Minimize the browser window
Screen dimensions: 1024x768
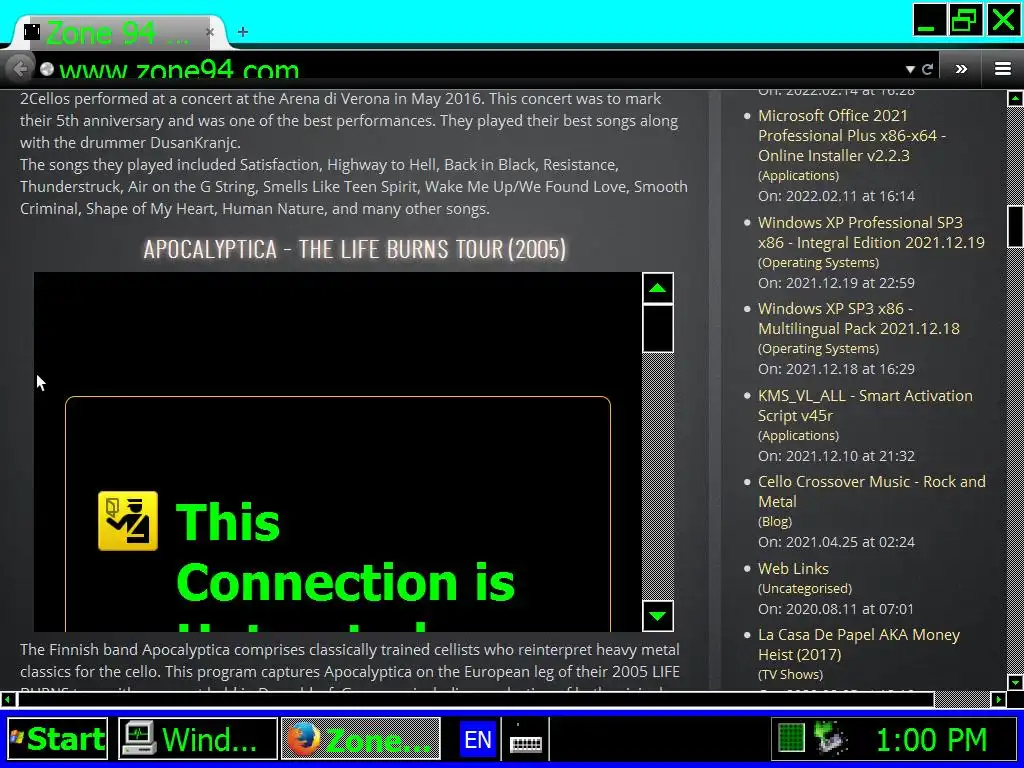click(930, 20)
